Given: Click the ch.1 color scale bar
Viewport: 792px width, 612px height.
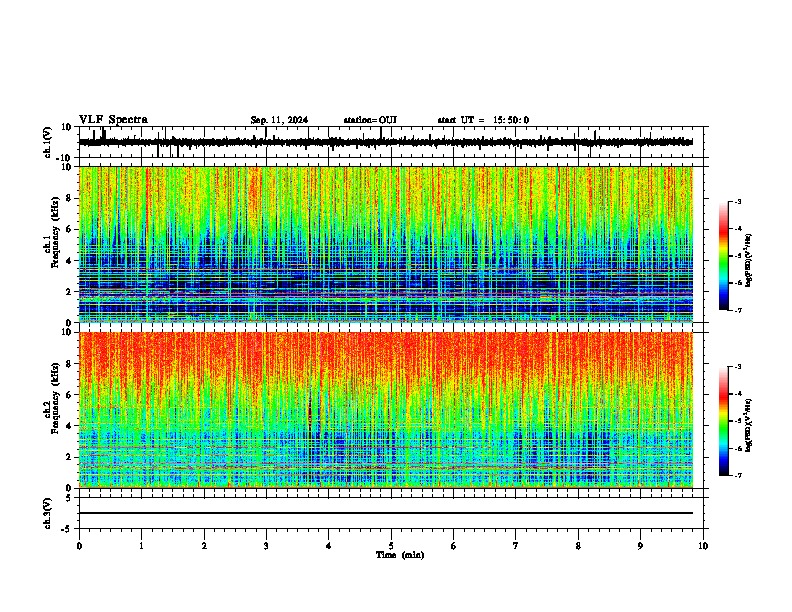Looking at the screenshot, I should [724, 256].
